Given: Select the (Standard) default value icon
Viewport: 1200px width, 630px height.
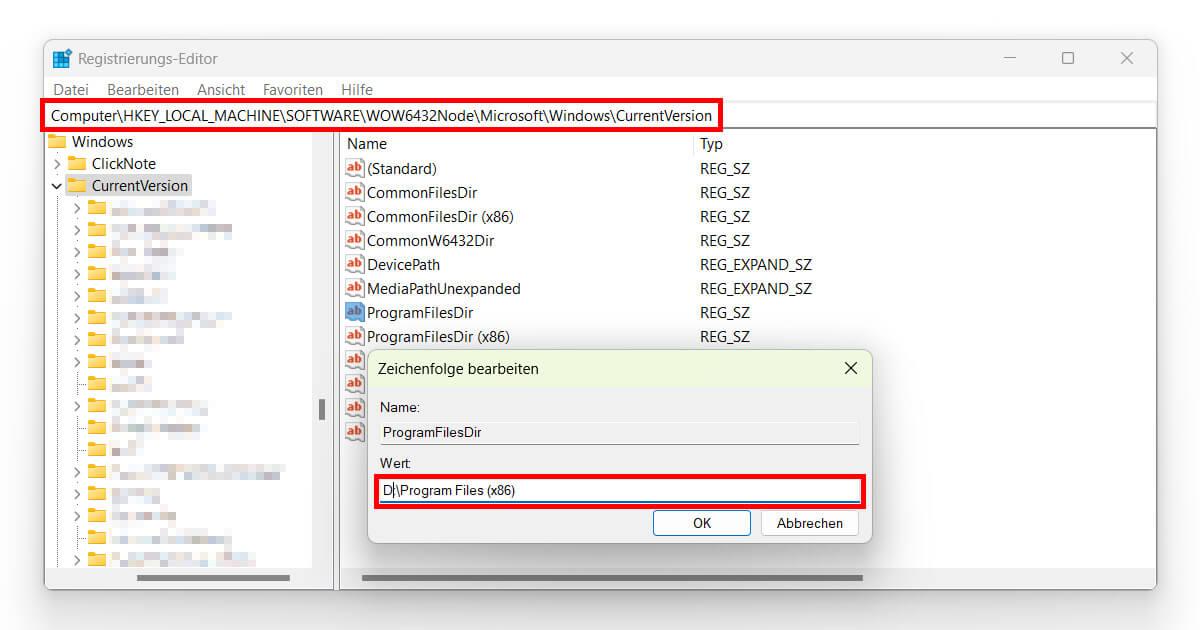Looking at the screenshot, I should point(354,168).
